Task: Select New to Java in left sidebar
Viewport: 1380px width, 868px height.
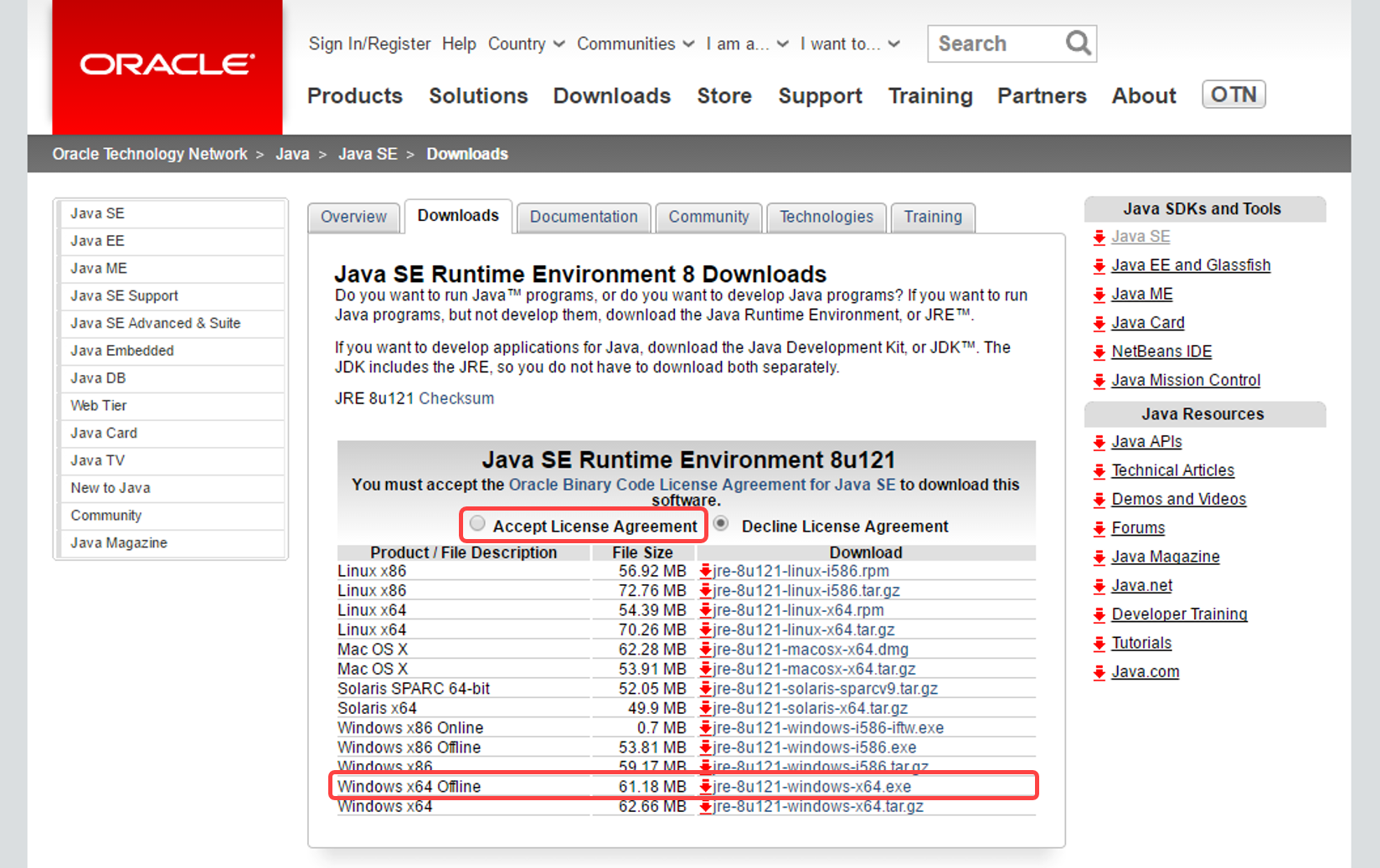Action: tap(173, 488)
